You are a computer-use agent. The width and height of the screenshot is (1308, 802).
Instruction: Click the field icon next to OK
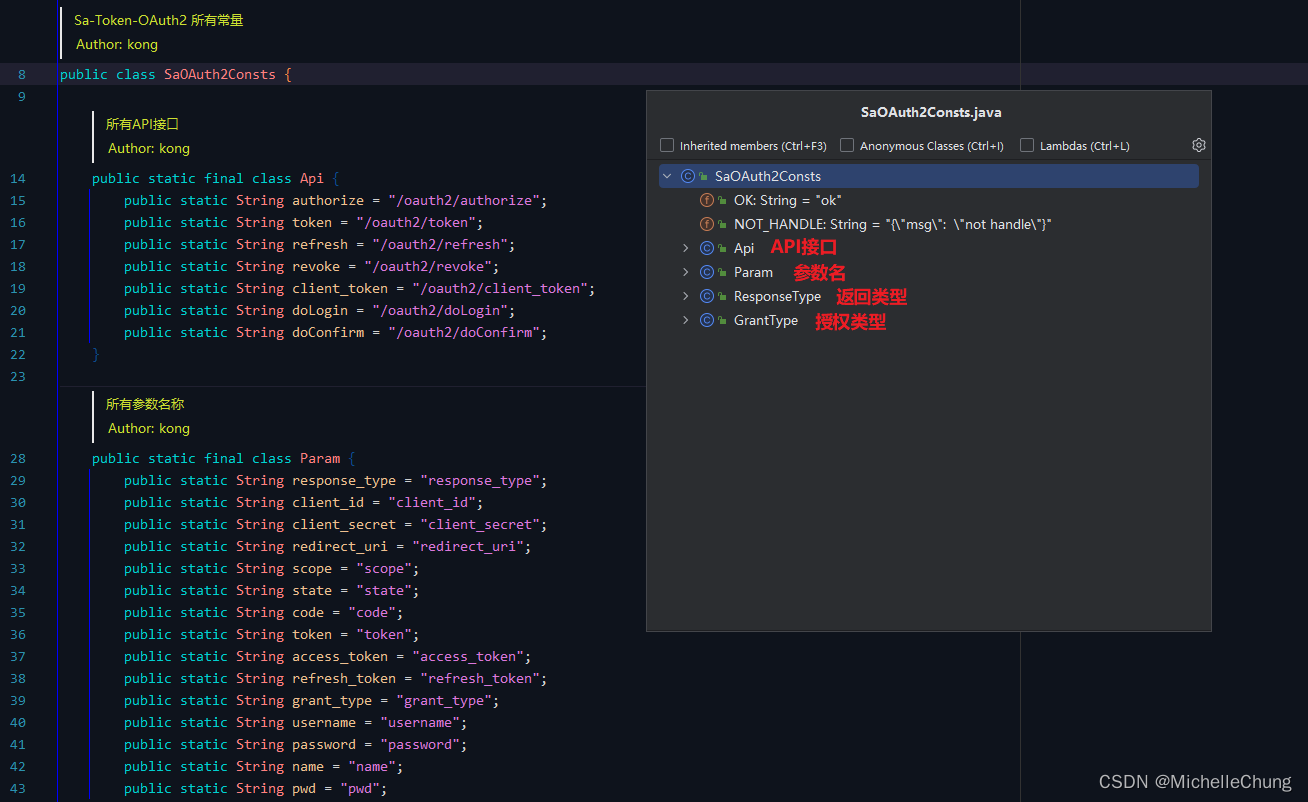pos(706,200)
